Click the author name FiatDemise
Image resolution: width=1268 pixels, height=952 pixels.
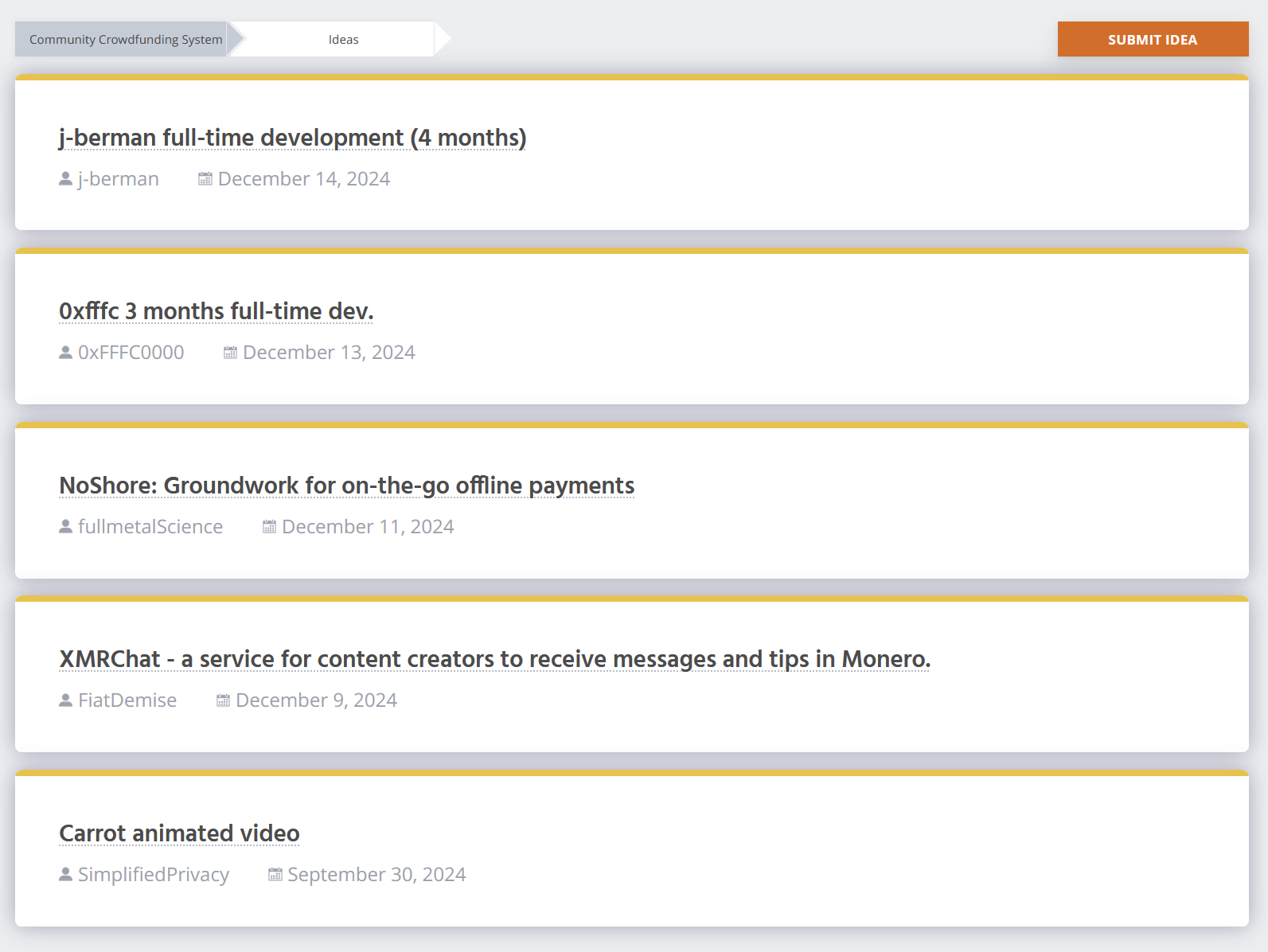[127, 700]
